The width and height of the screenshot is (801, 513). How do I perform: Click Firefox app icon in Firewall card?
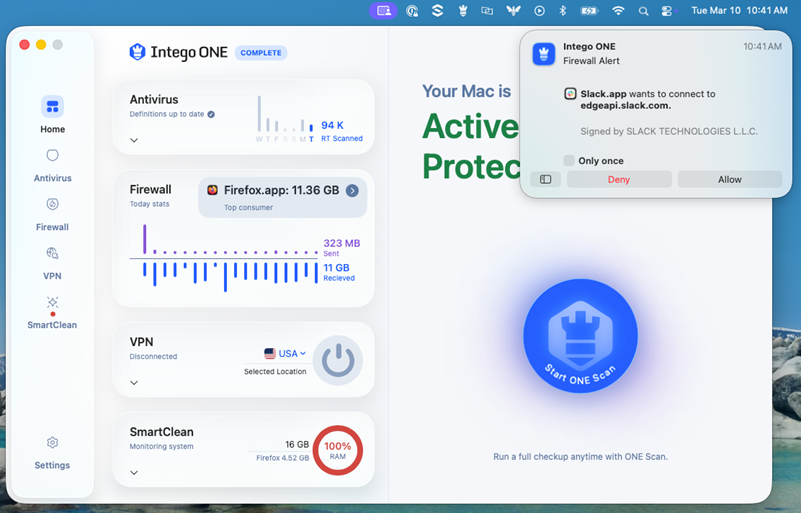pyautogui.click(x=212, y=190)
